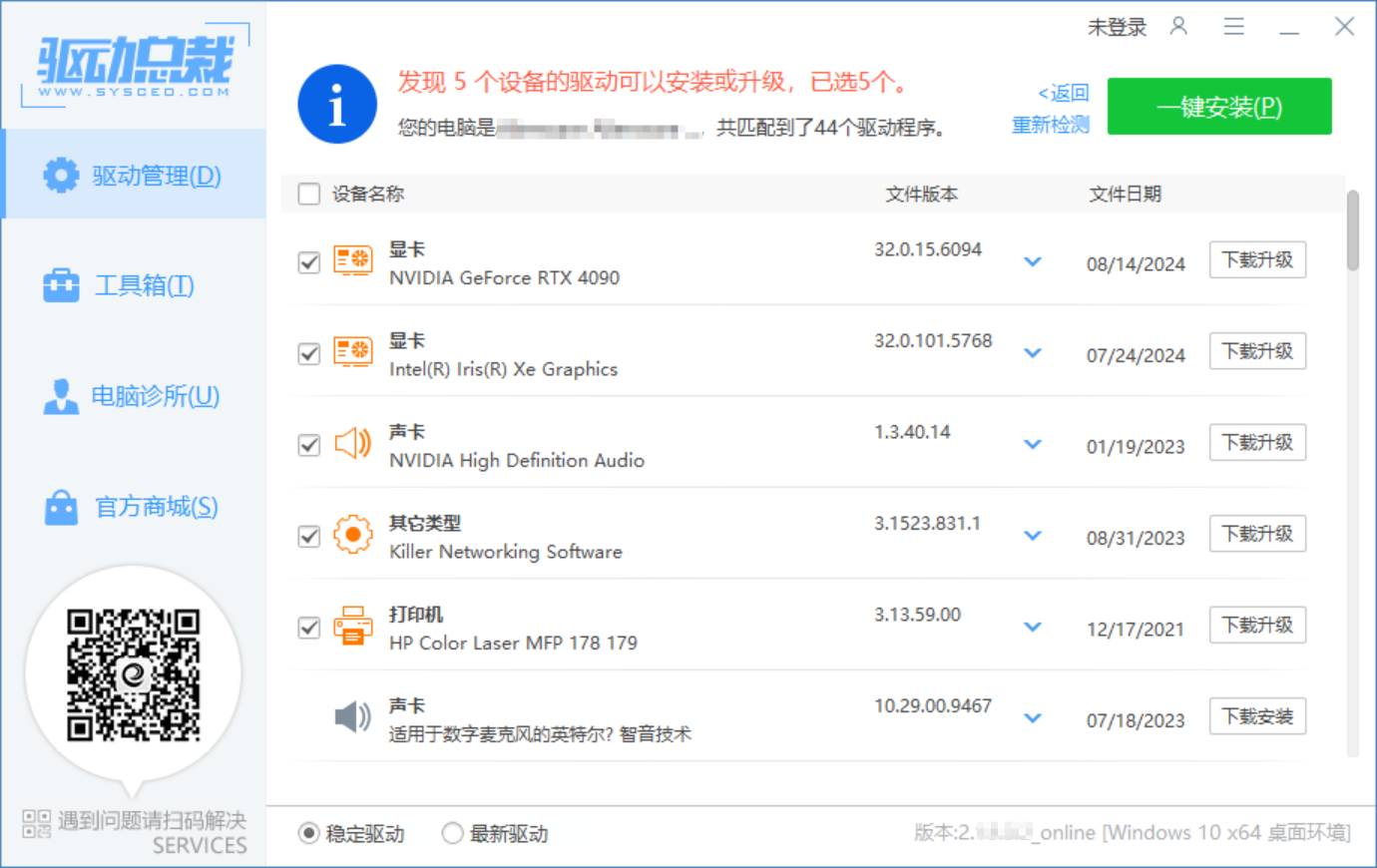Viewport: 1377px width, 868px height.
Task: Click the 文件版本 column header
Action: (922, 194)
